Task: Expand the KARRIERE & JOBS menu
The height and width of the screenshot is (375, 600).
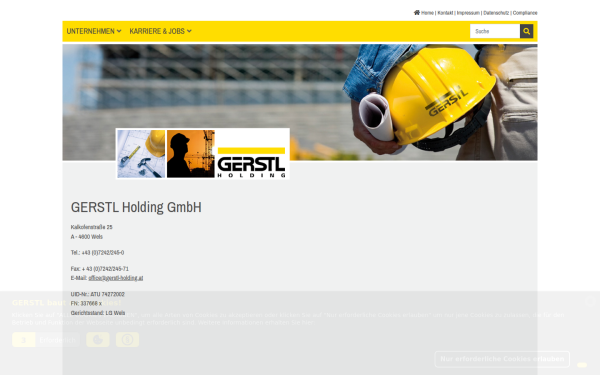Action: (x=160, y=31)
